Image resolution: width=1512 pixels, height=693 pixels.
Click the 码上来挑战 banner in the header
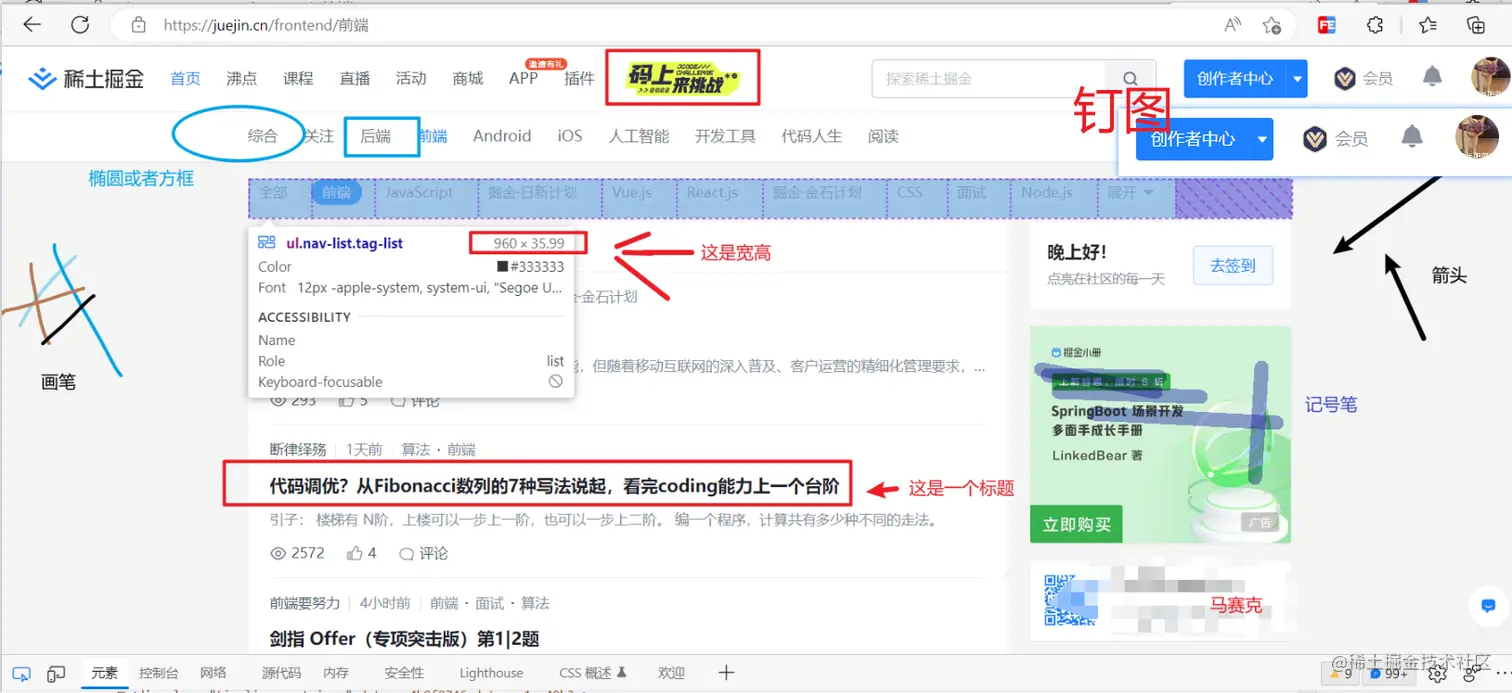tap(682, 78)
